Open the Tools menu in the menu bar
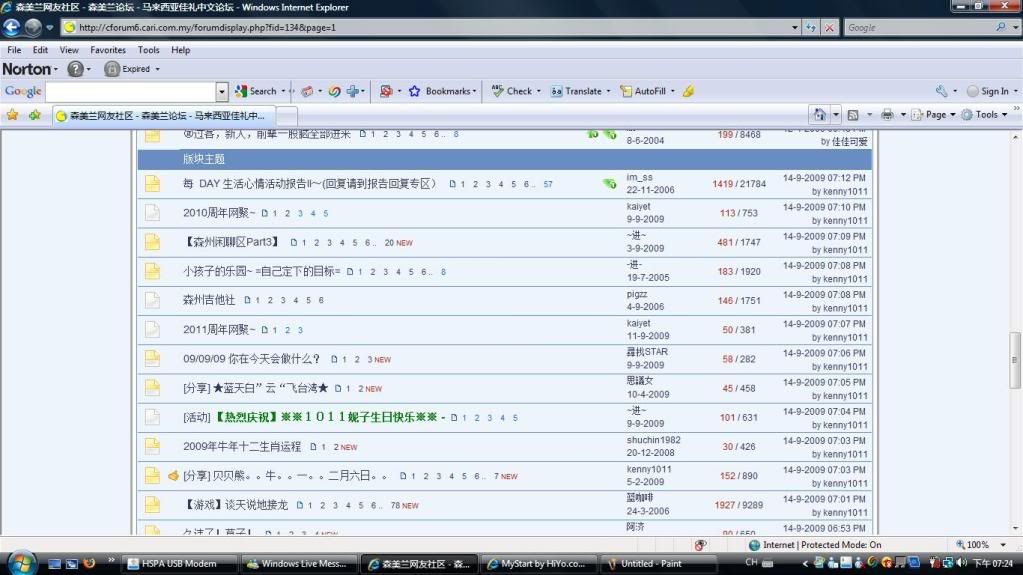Image resolution: width=1023 pixels, height=575 pixels. tap(148, 50)
